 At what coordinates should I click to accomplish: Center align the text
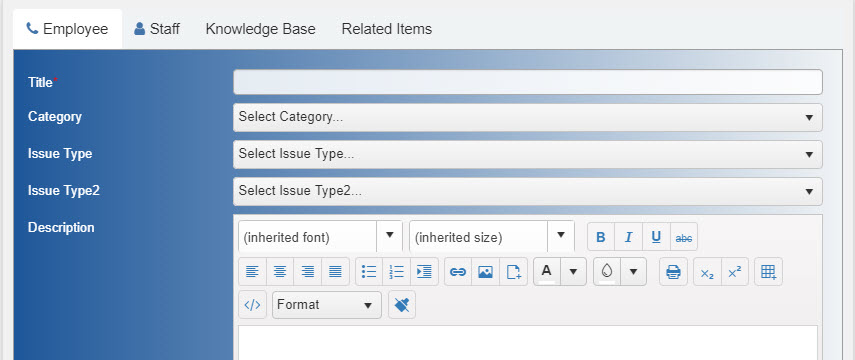coord(280,272)
